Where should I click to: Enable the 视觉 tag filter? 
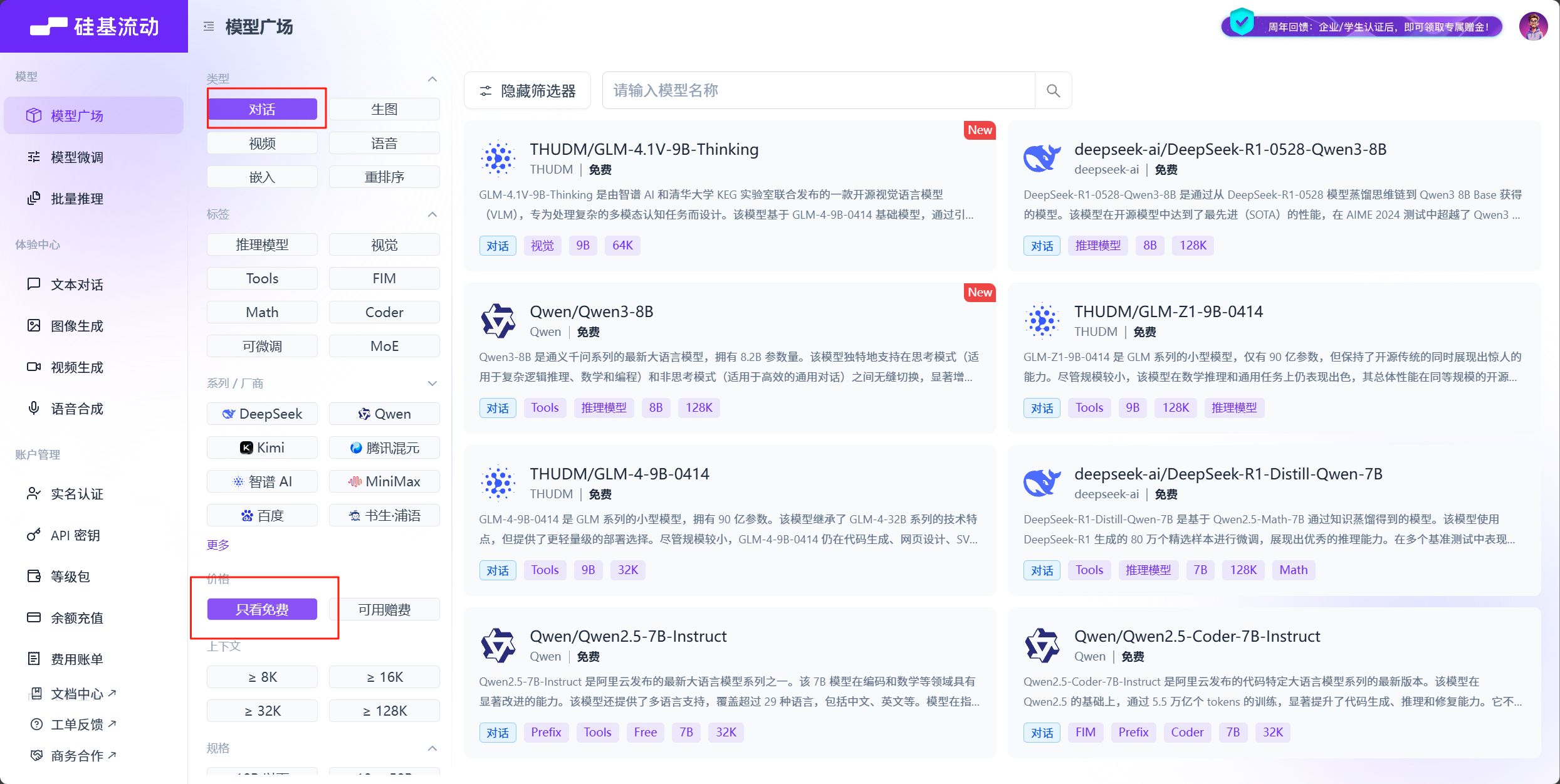[x=384, y=244]
